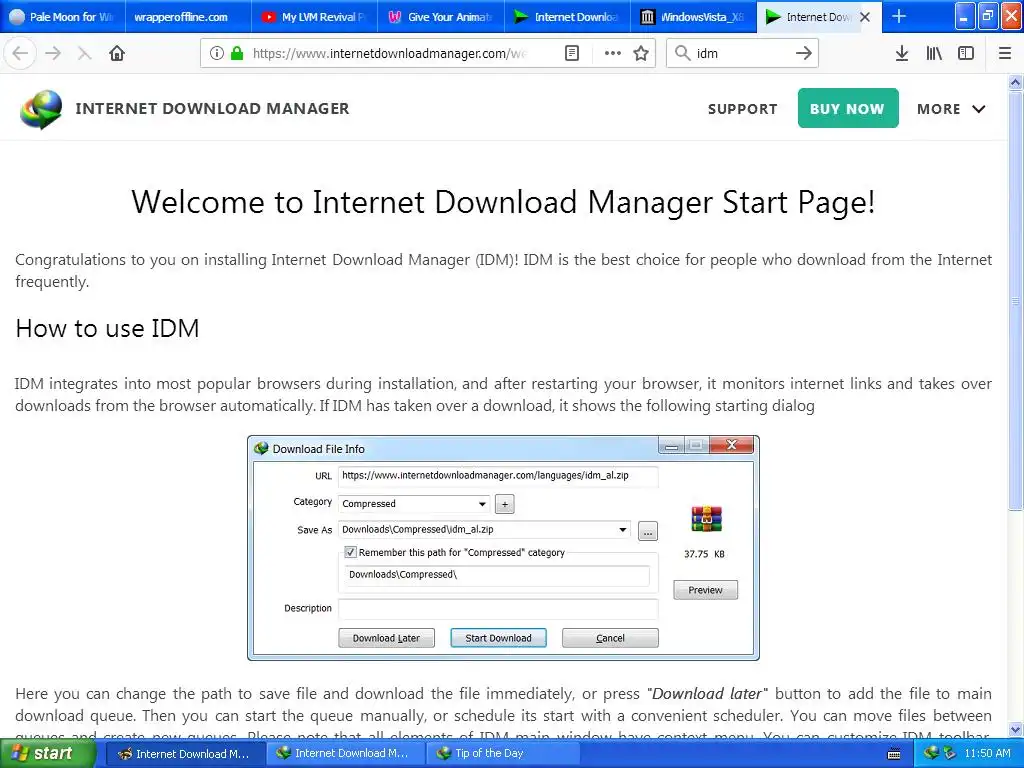Open the Category Compressed dropdown in image
This screenshot has width=1024, height=768.
coord(414,504)
